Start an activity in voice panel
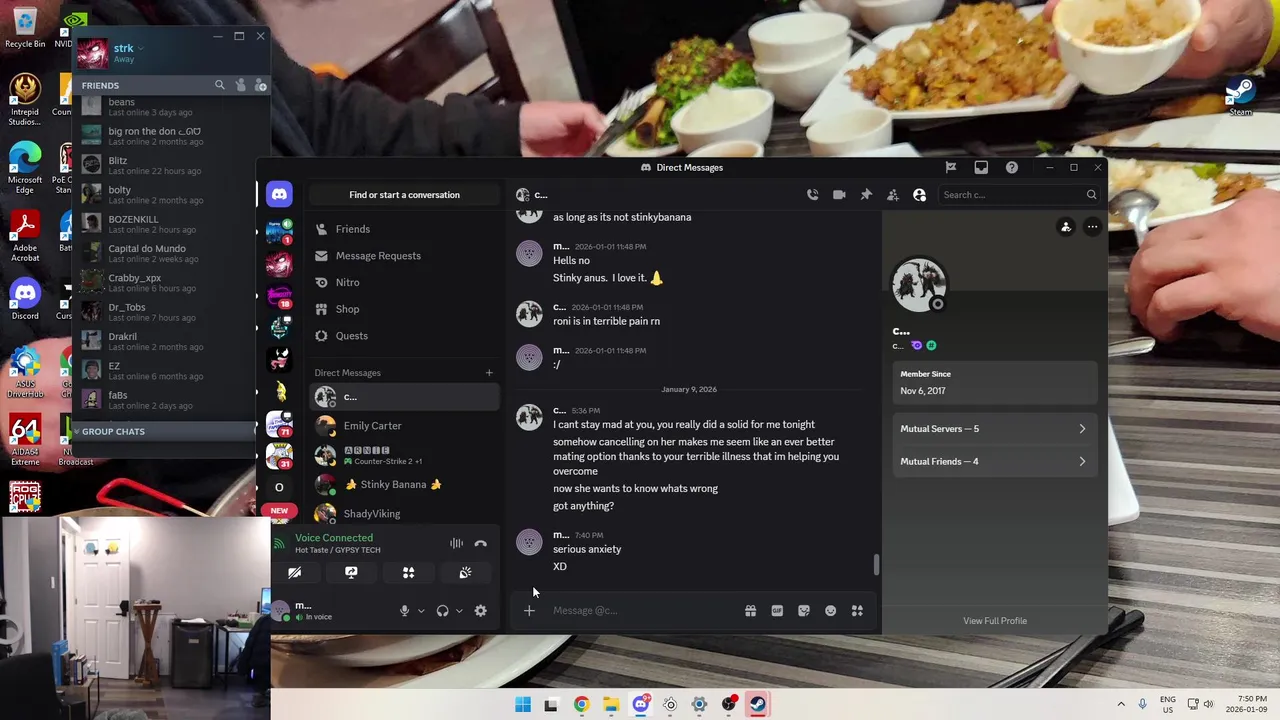 (x=408, y=573)
